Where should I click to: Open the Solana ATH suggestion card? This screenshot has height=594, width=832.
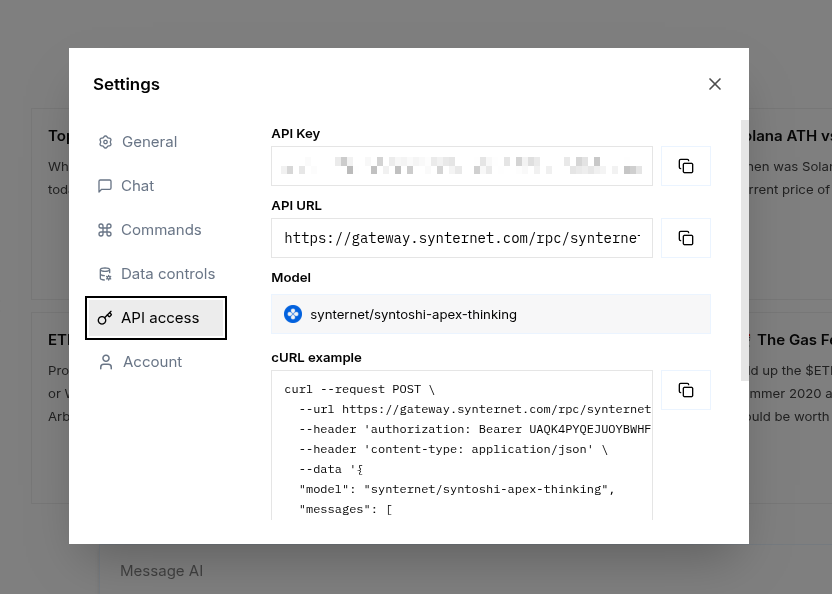[x=790, y=200]
